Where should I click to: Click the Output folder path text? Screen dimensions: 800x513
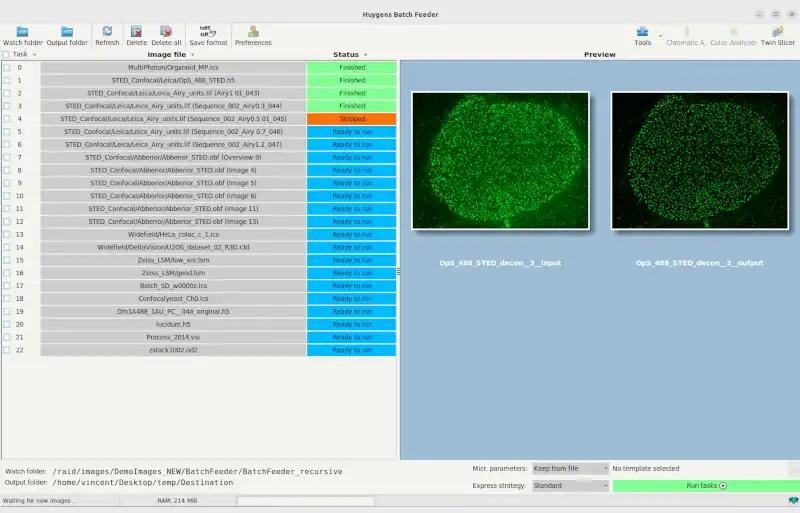[143, 482]
